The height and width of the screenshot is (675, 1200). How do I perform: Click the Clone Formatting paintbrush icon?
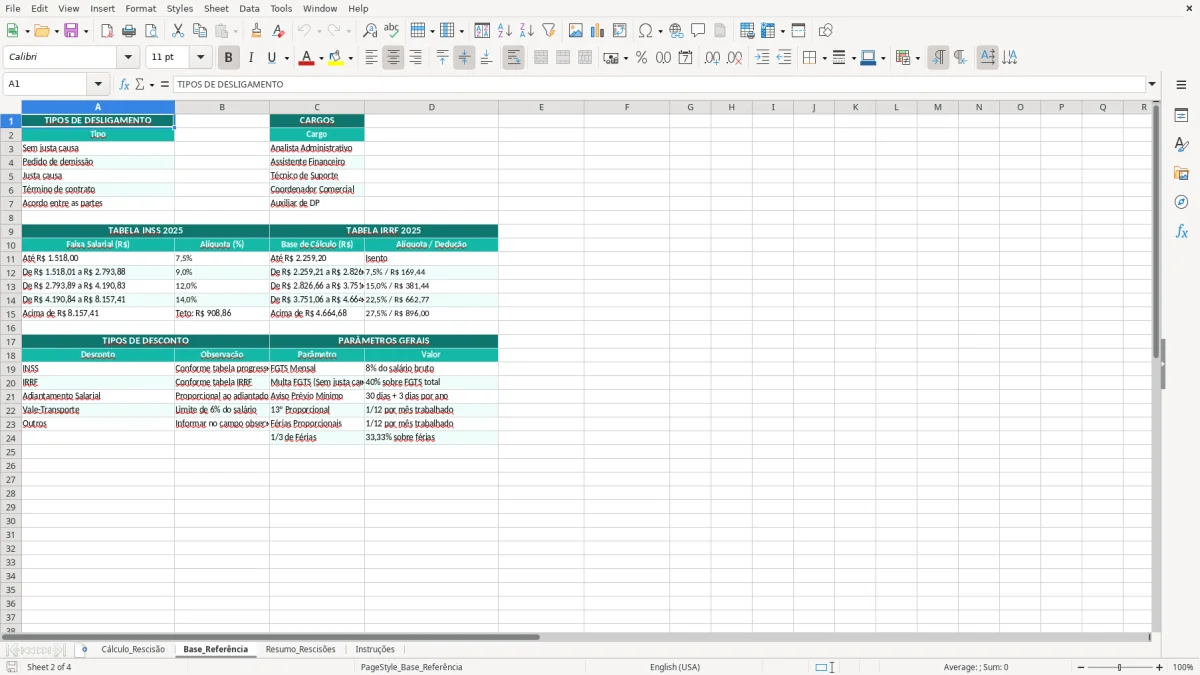click(256, 31)
